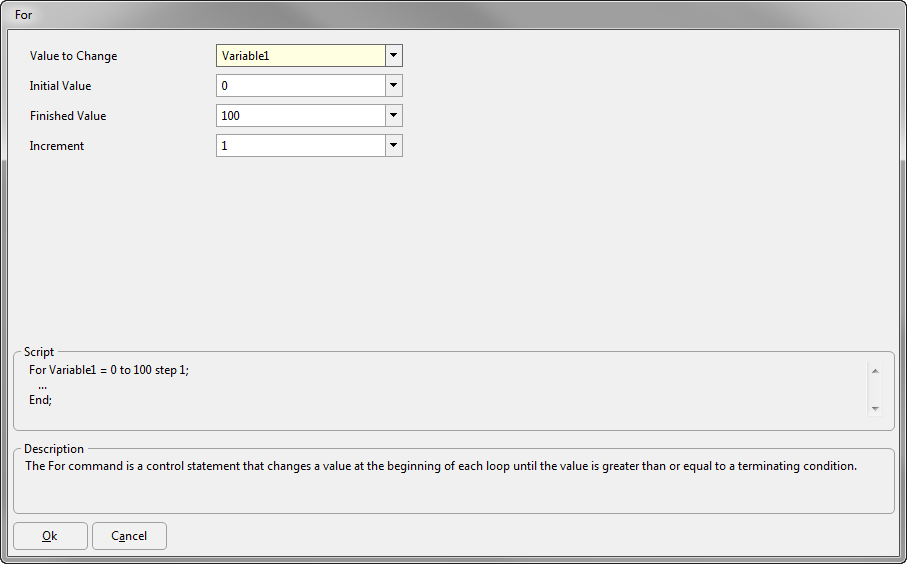
Task: Click the Value to Change label
Action: [x=73, y=56]
